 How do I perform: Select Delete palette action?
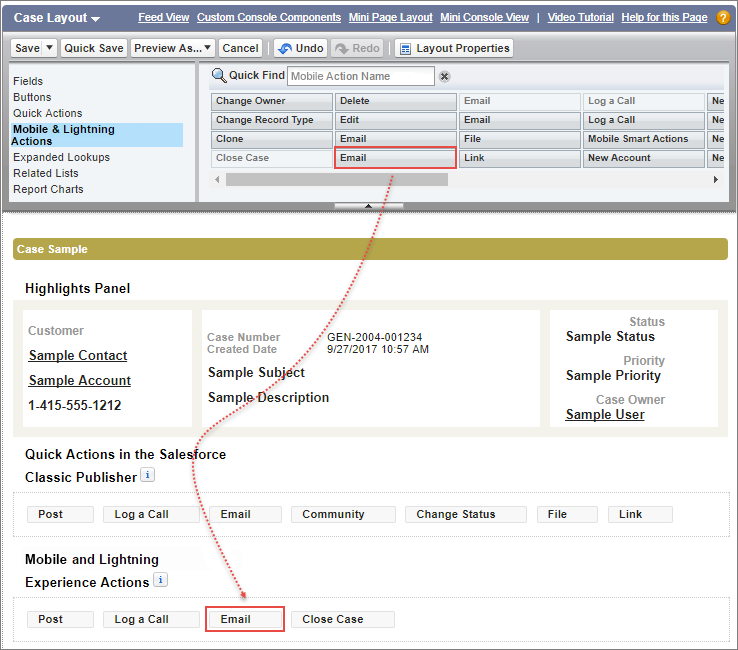pyautogui.click(x=395, y=101)
